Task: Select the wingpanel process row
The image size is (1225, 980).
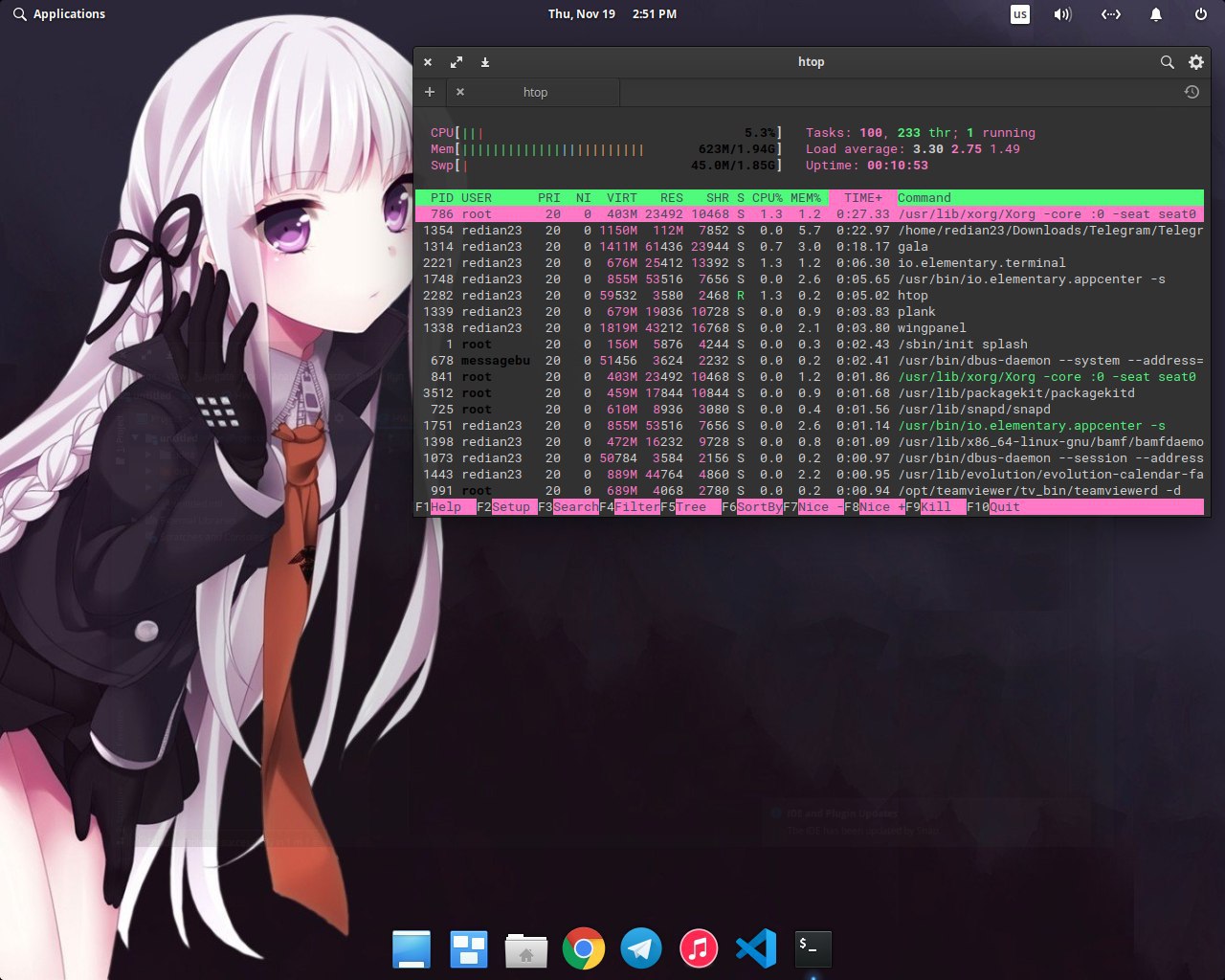Action: pos(810,328)
